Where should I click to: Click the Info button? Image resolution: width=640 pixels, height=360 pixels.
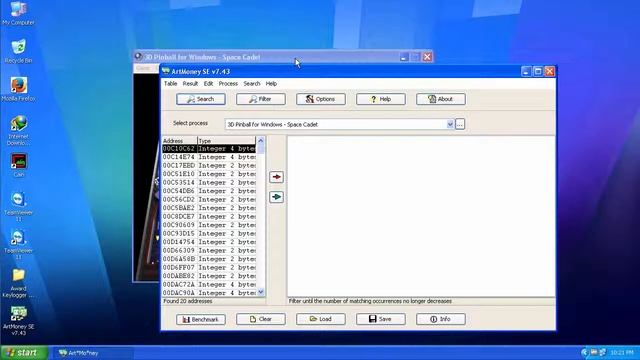[x=441, y=319]
